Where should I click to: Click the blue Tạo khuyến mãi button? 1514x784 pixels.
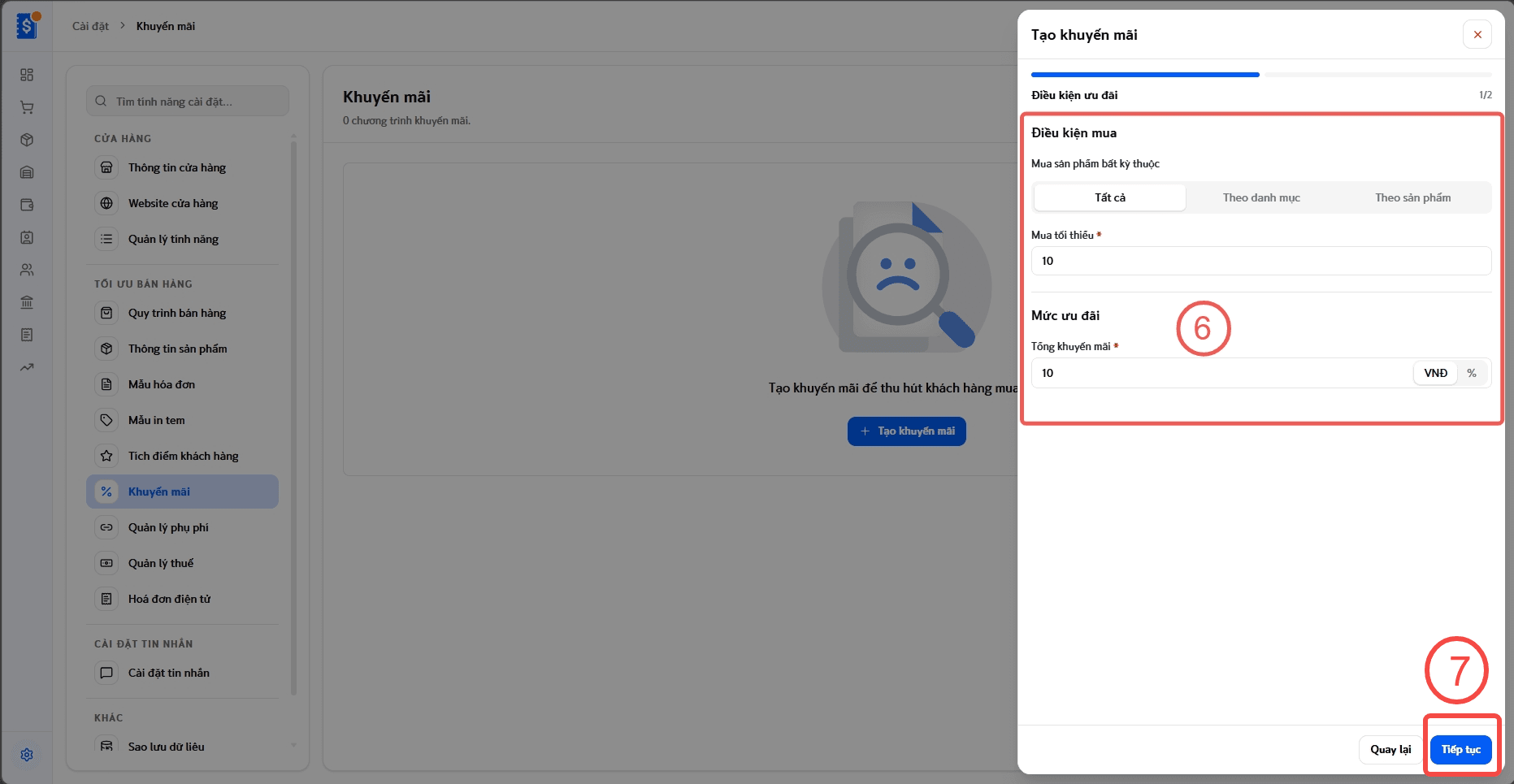907,431
